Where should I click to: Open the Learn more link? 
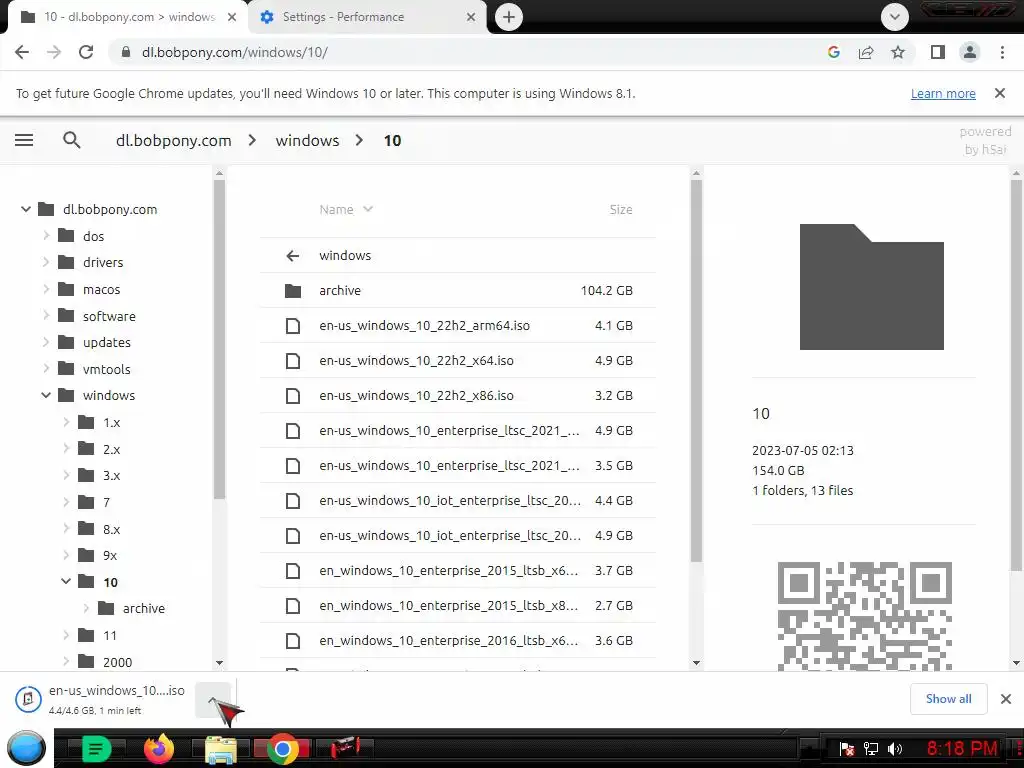(943, 93)
